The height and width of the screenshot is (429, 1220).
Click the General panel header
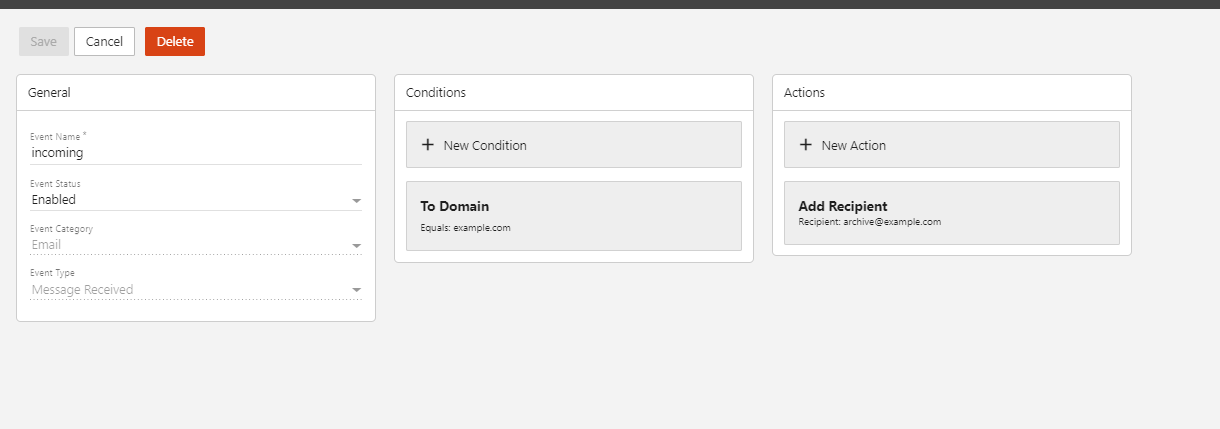click(196, 92)
